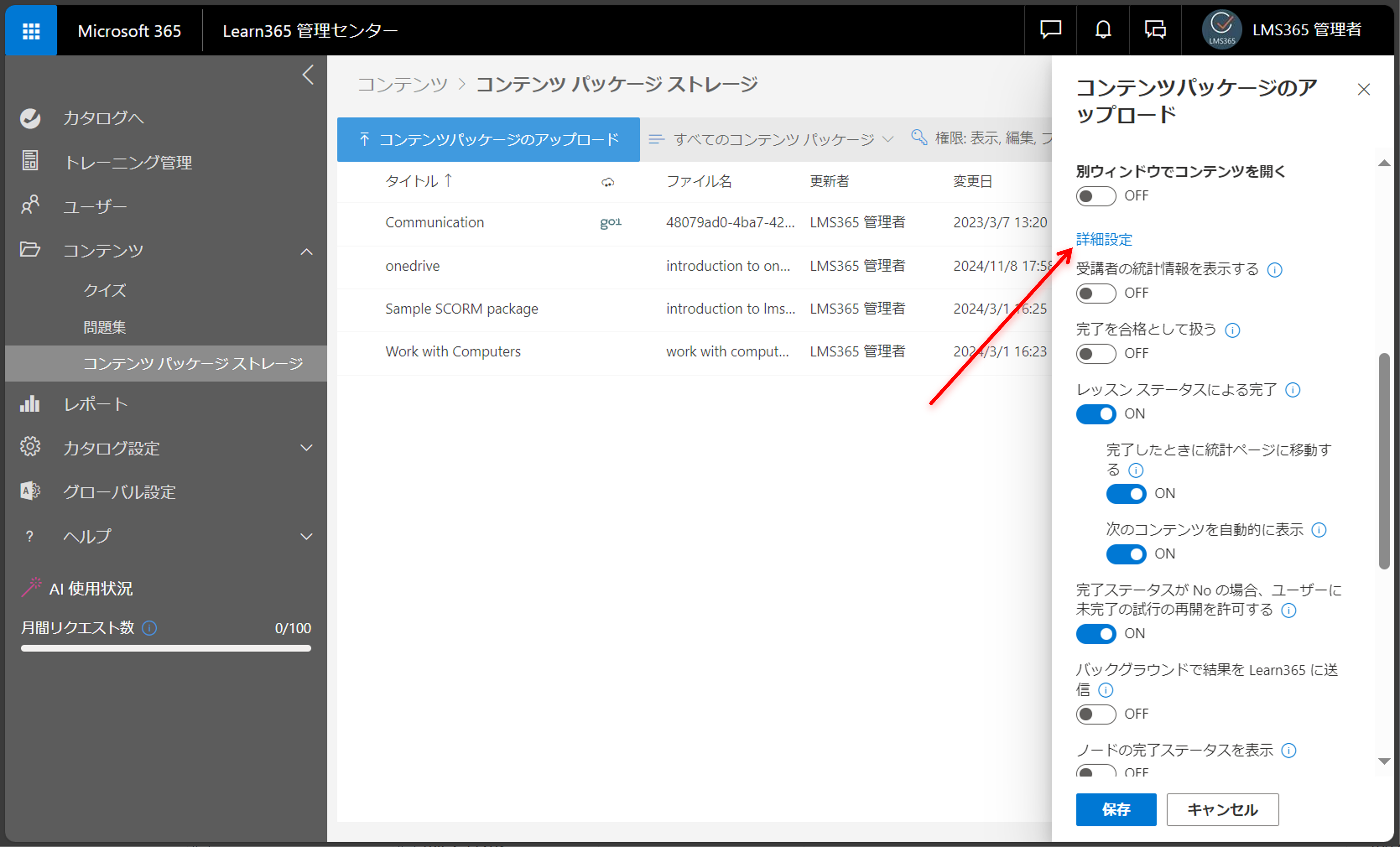Click info icon beside 受講者の統計情報を表示する
Screen dimensions: 1400x847
(x=1274, y=270)
